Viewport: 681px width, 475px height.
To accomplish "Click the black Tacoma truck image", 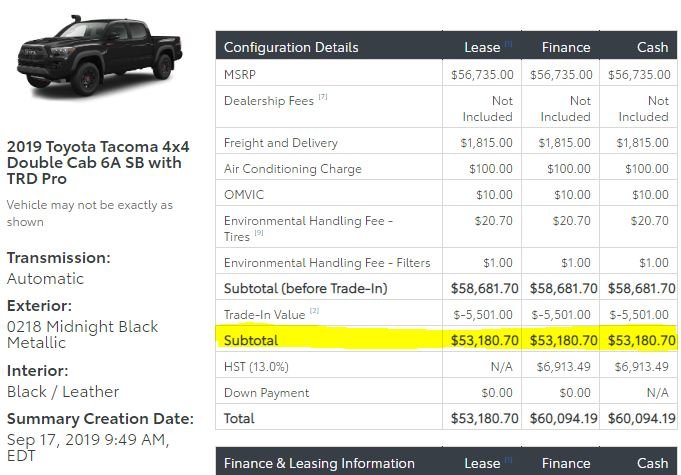I will pyautogui.click(x=99, y=55).
